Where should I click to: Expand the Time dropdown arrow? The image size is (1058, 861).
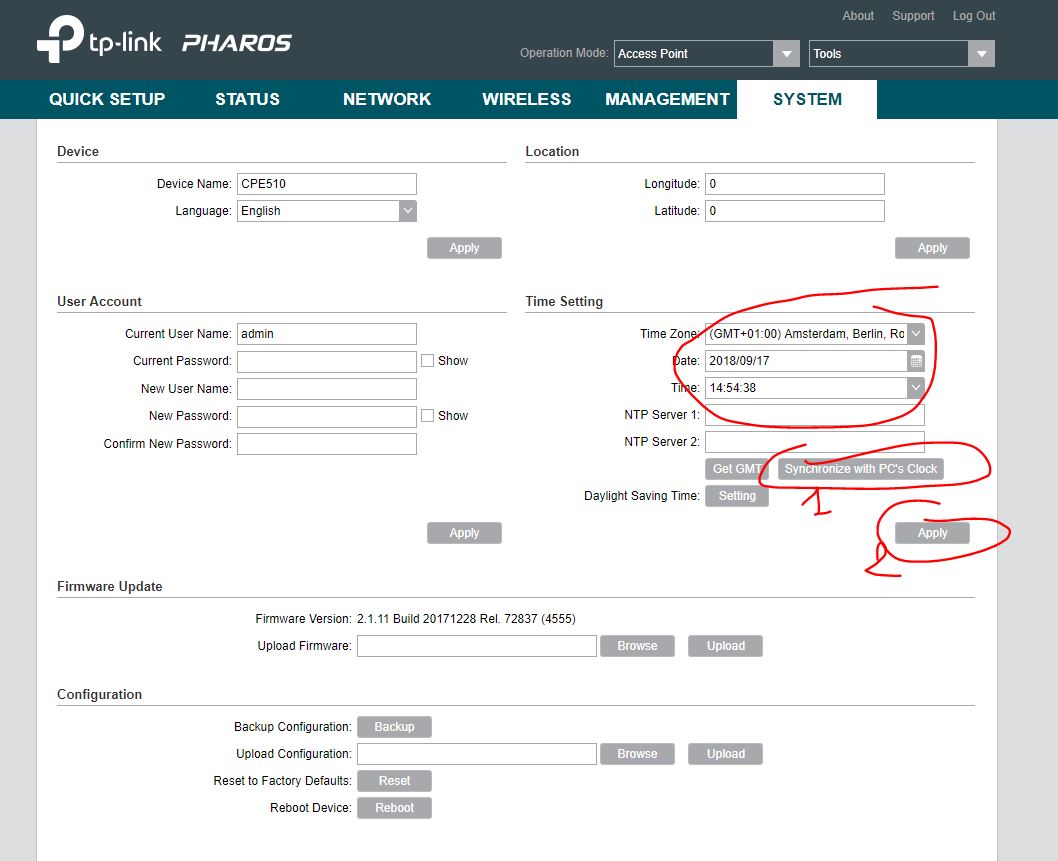tap(916, 388)
